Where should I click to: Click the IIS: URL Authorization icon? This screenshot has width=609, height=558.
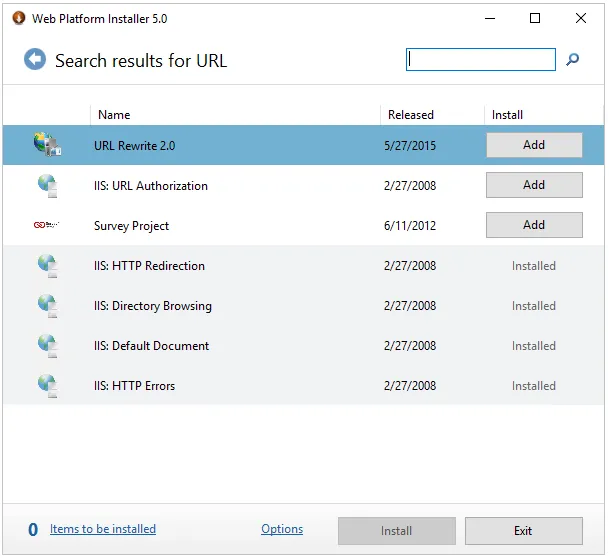pyautogui.click(x=47, y=185)
